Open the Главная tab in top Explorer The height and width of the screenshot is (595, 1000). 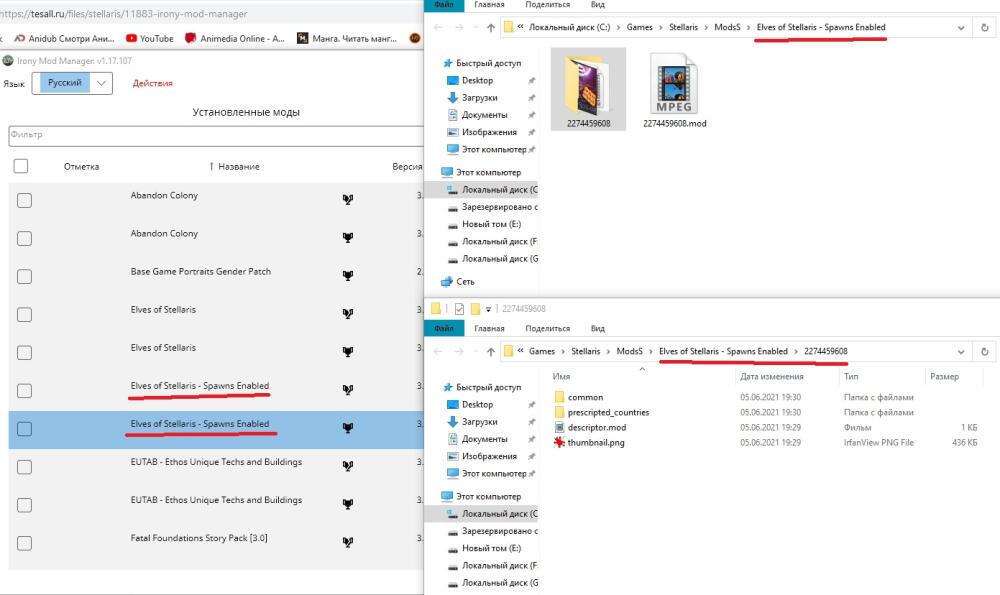(489, 4)
